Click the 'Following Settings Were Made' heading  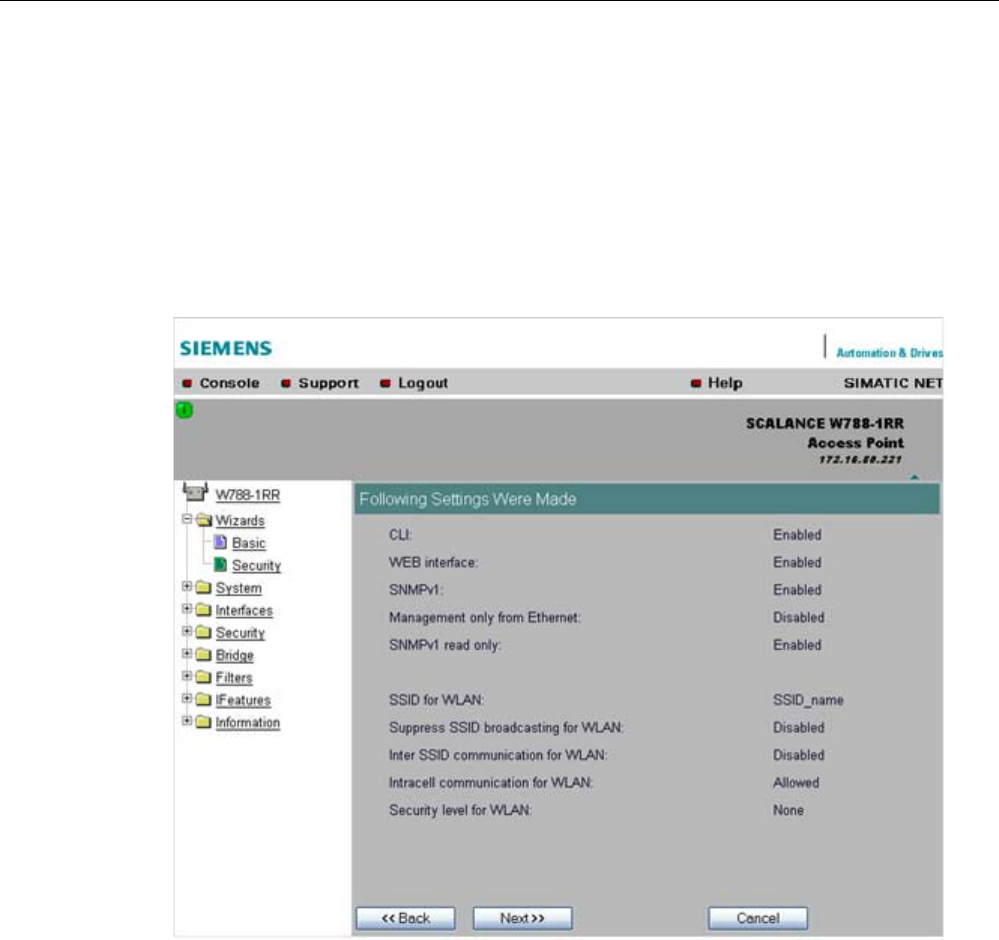tap(468, 499)
